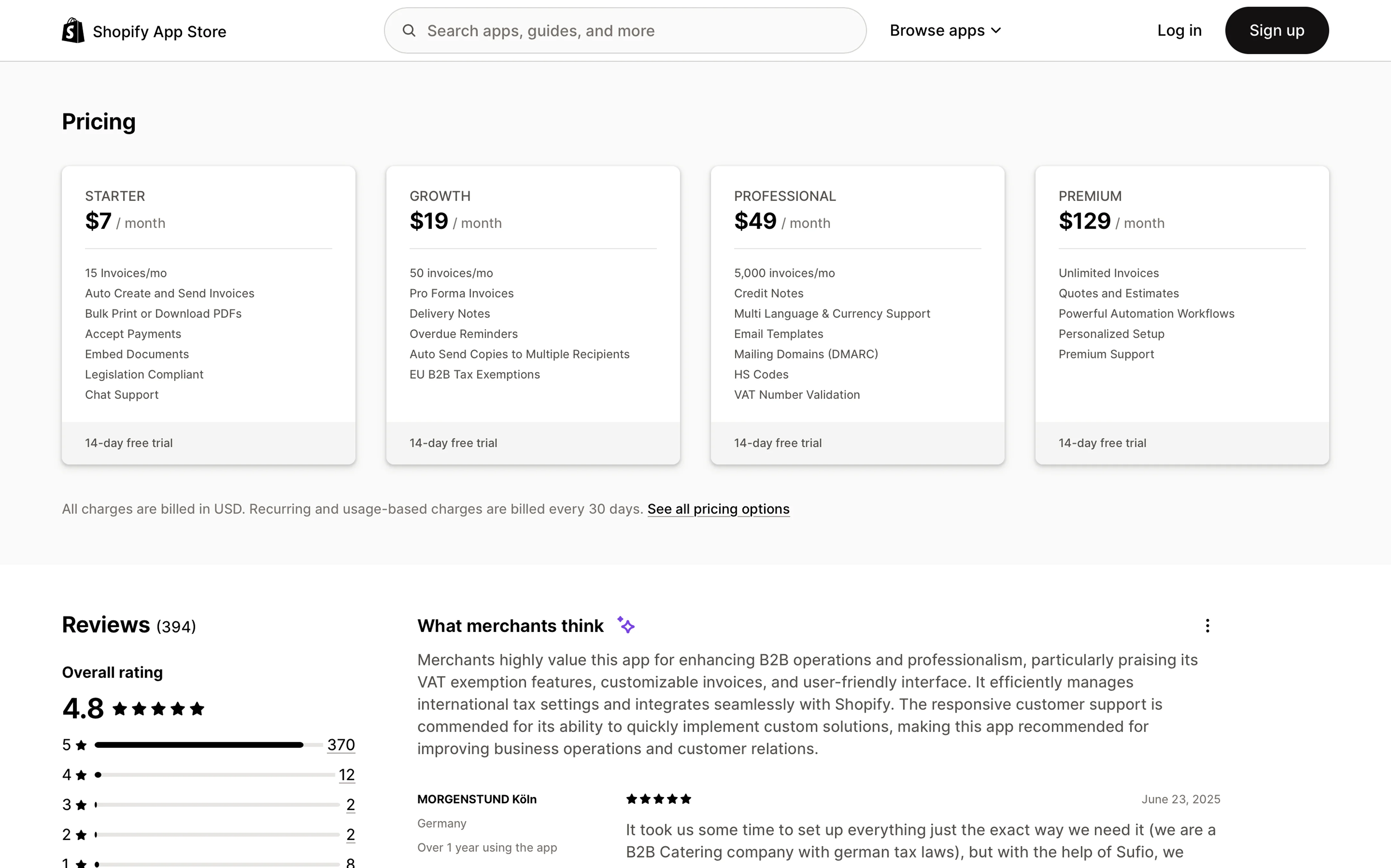1391x868 pixels.
Task: Focus the Search apps, guides input field
Action: (632, 31)
